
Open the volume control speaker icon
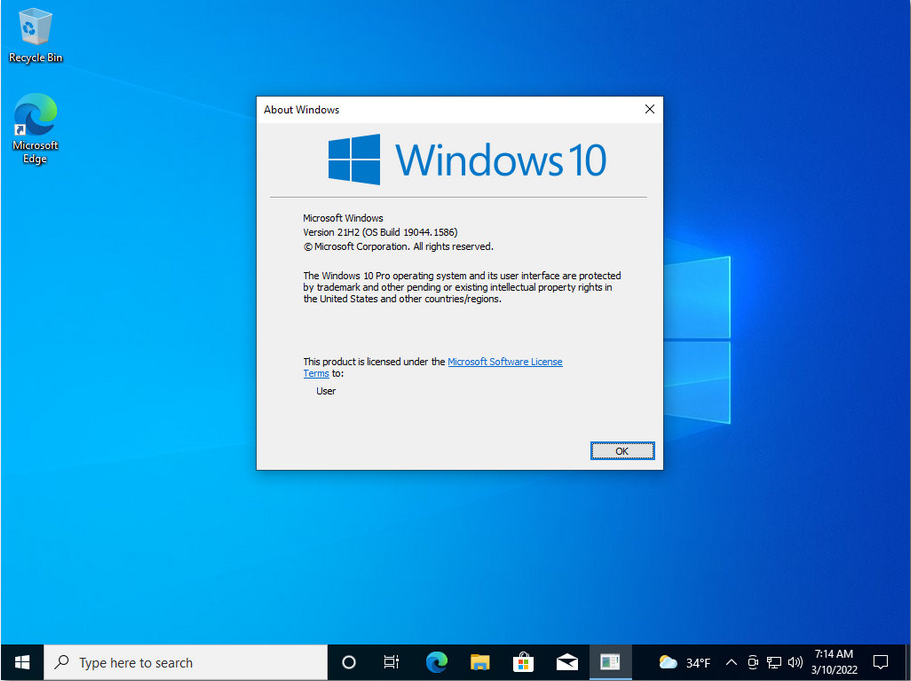click(x=795, y=662)
